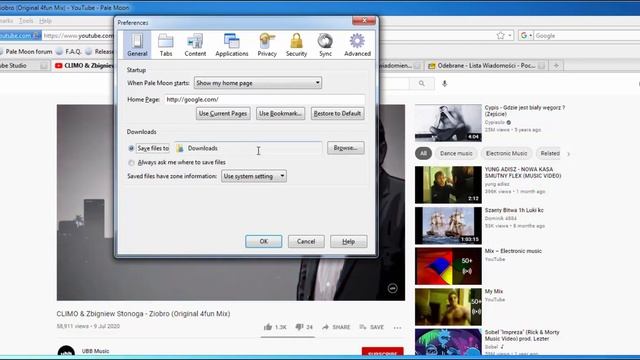Image resolution: width=640 pixels, height=360 pixels.
Task: Cancel the Preferences dialog
Action: (306, 241)
